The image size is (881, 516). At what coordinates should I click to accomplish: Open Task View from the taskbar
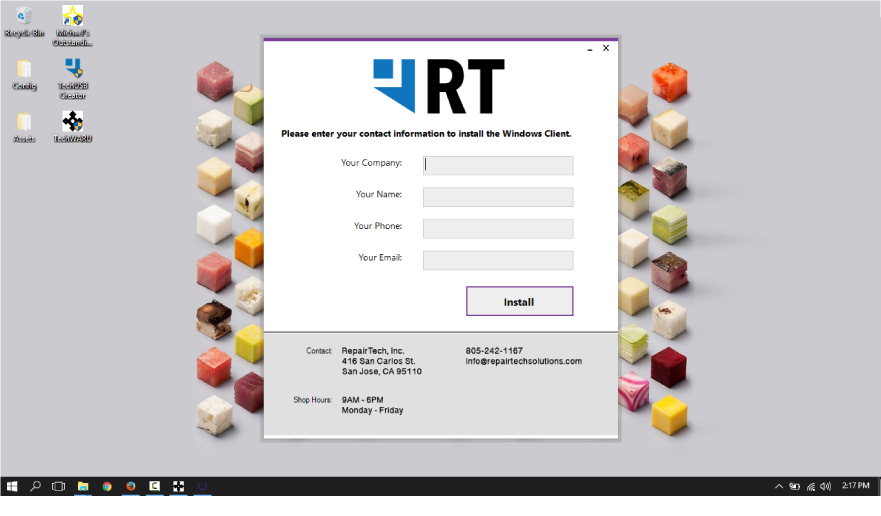click(58, 486)
